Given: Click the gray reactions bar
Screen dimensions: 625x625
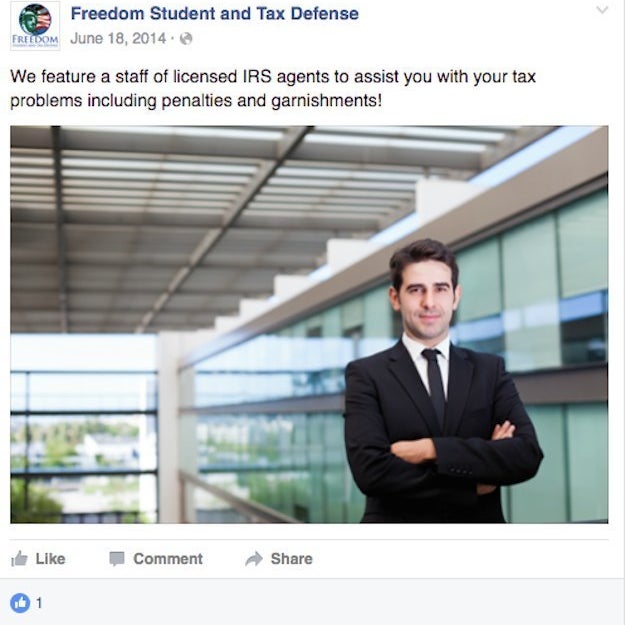Looking at the screenshot, I should pos(312,602).
